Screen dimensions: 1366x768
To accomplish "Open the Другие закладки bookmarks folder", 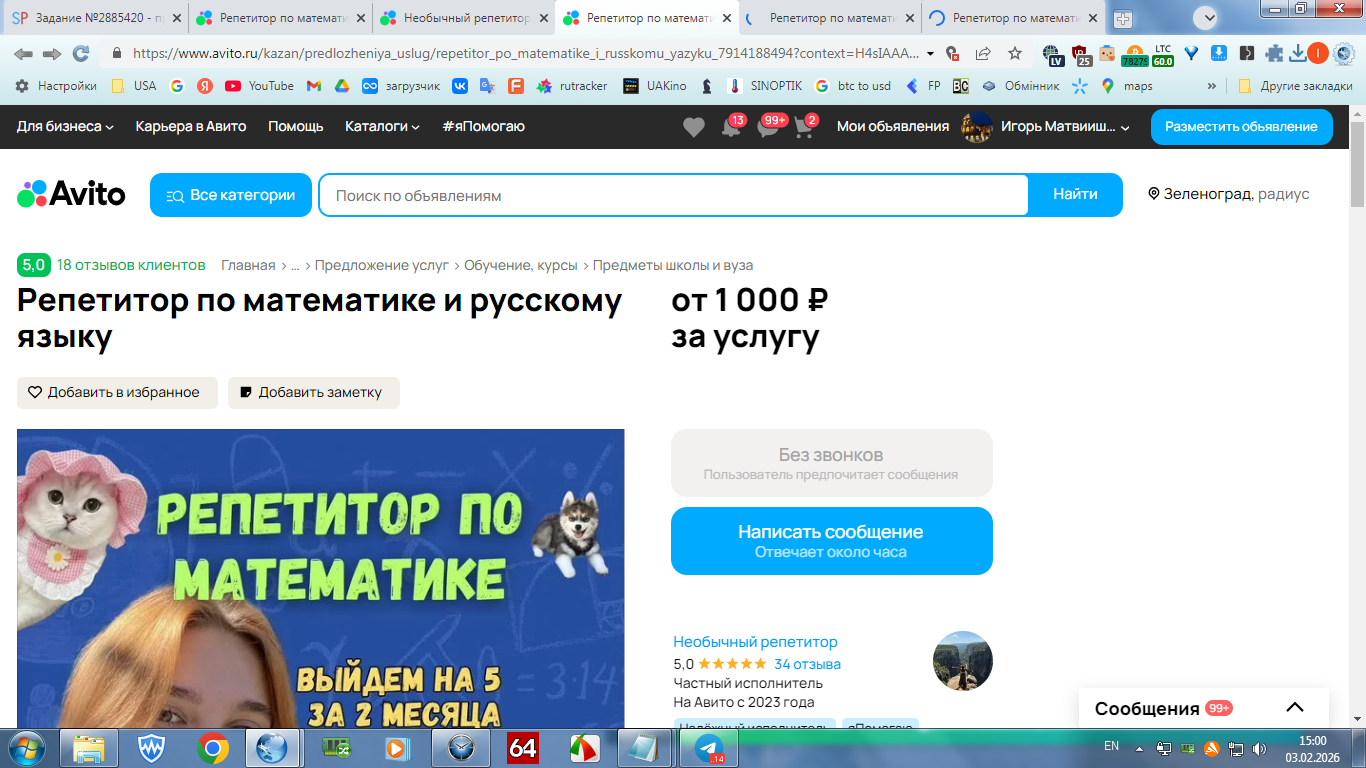I will (x=1295, y=86).
